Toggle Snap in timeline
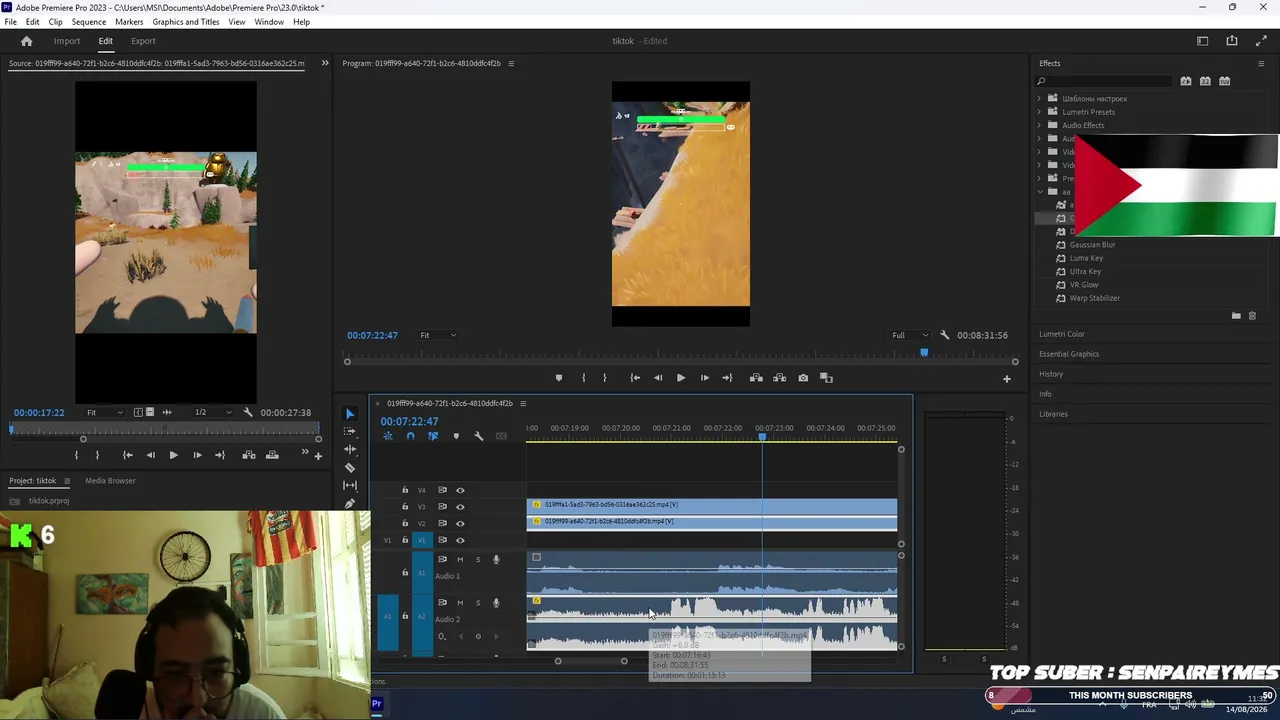 point(410,436)
